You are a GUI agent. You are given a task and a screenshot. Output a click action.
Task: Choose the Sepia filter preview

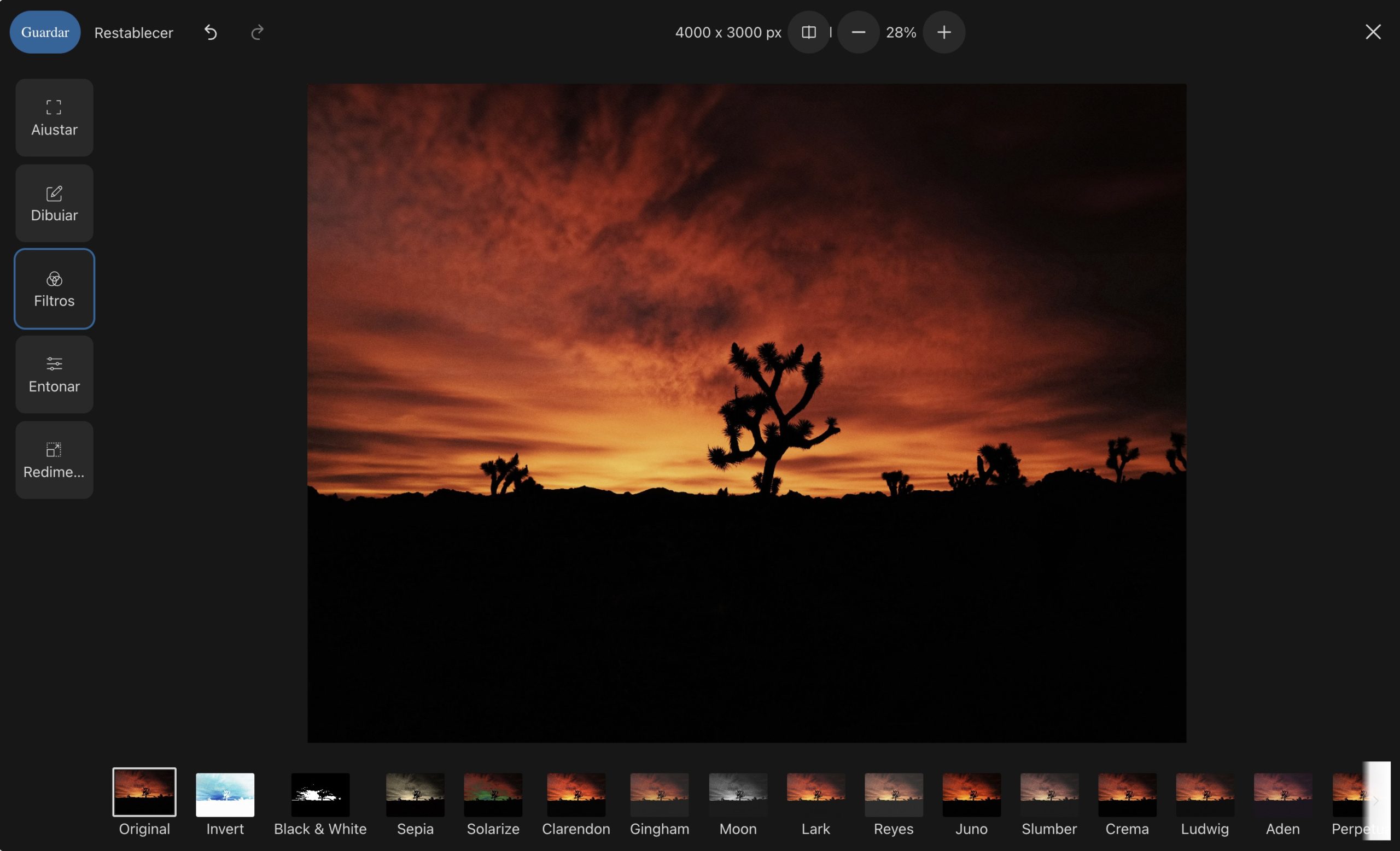[415, 794]
